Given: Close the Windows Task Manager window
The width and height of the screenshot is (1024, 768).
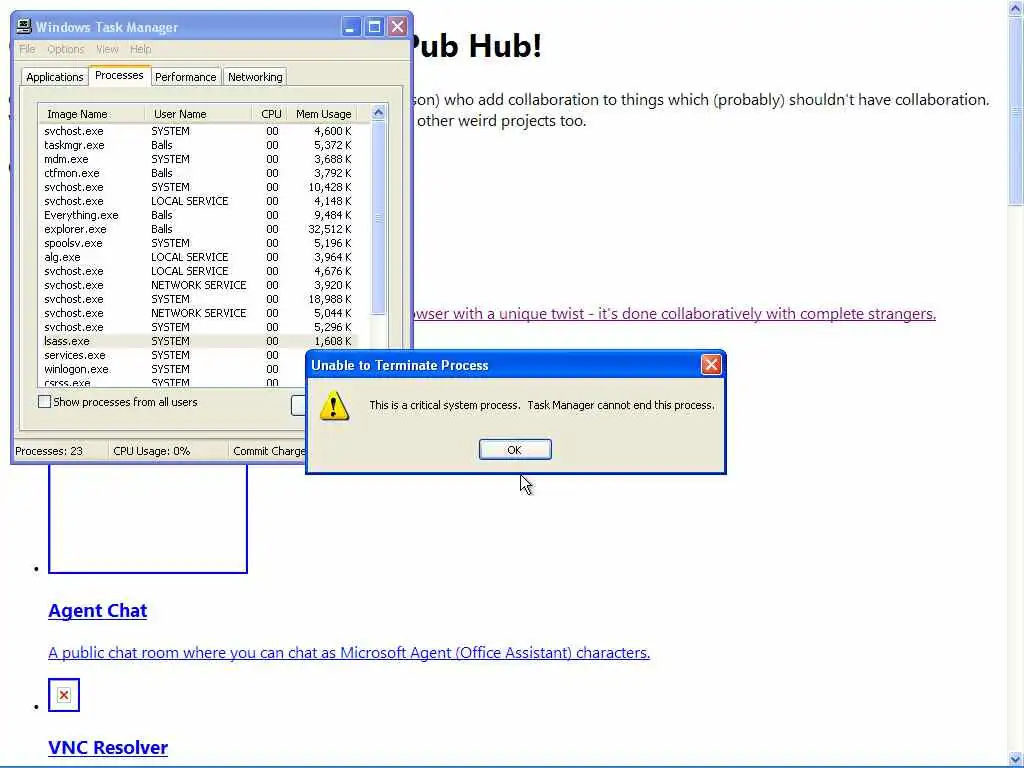Looking at the screenshot, I should pyautogui.click(x=397, y=27).
